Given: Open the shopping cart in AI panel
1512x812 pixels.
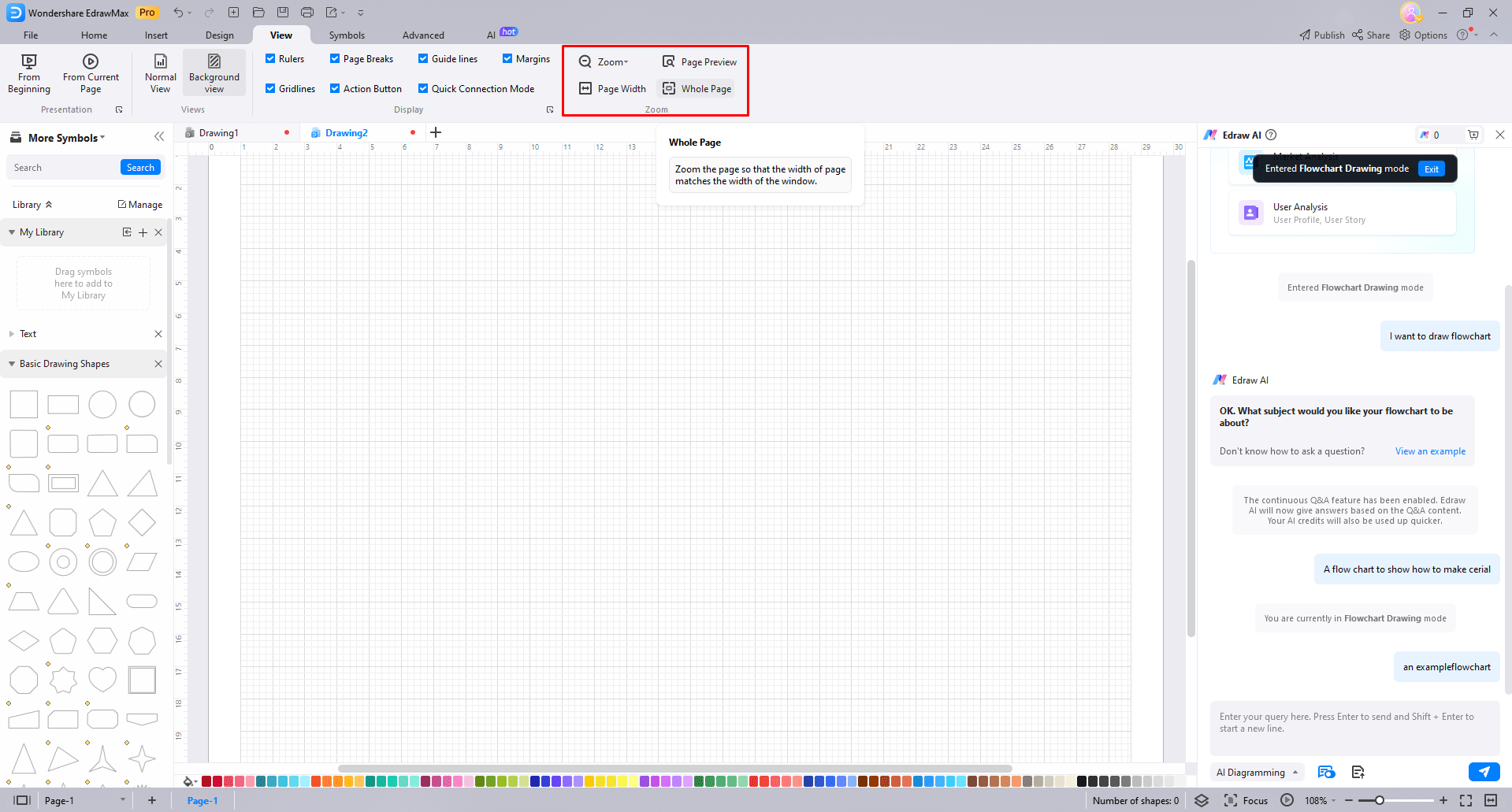Looking at the screenshot, I should [x=1473, y=135].
